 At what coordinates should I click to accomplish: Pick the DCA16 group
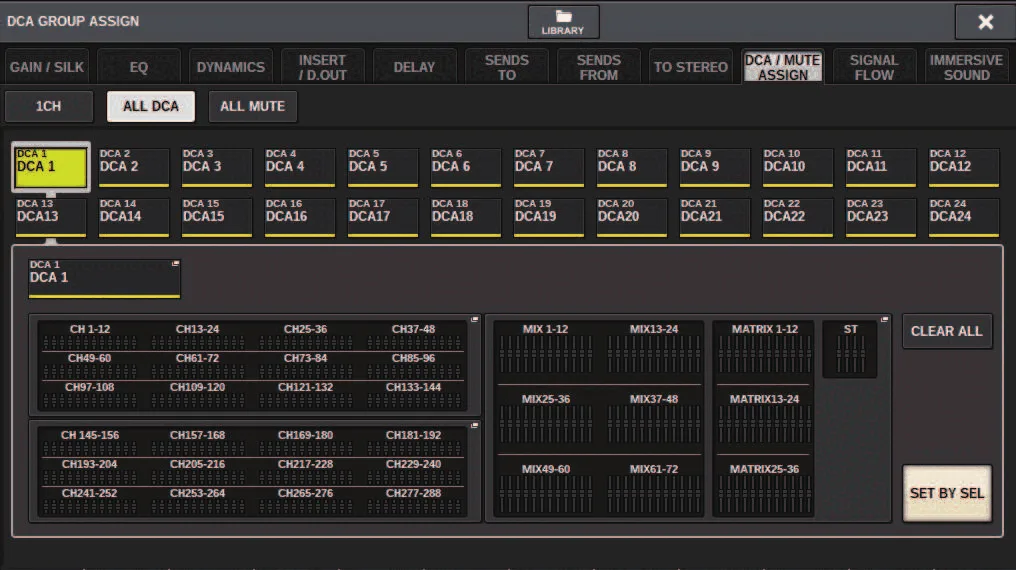pyautogui.click(x=299, y=217)
